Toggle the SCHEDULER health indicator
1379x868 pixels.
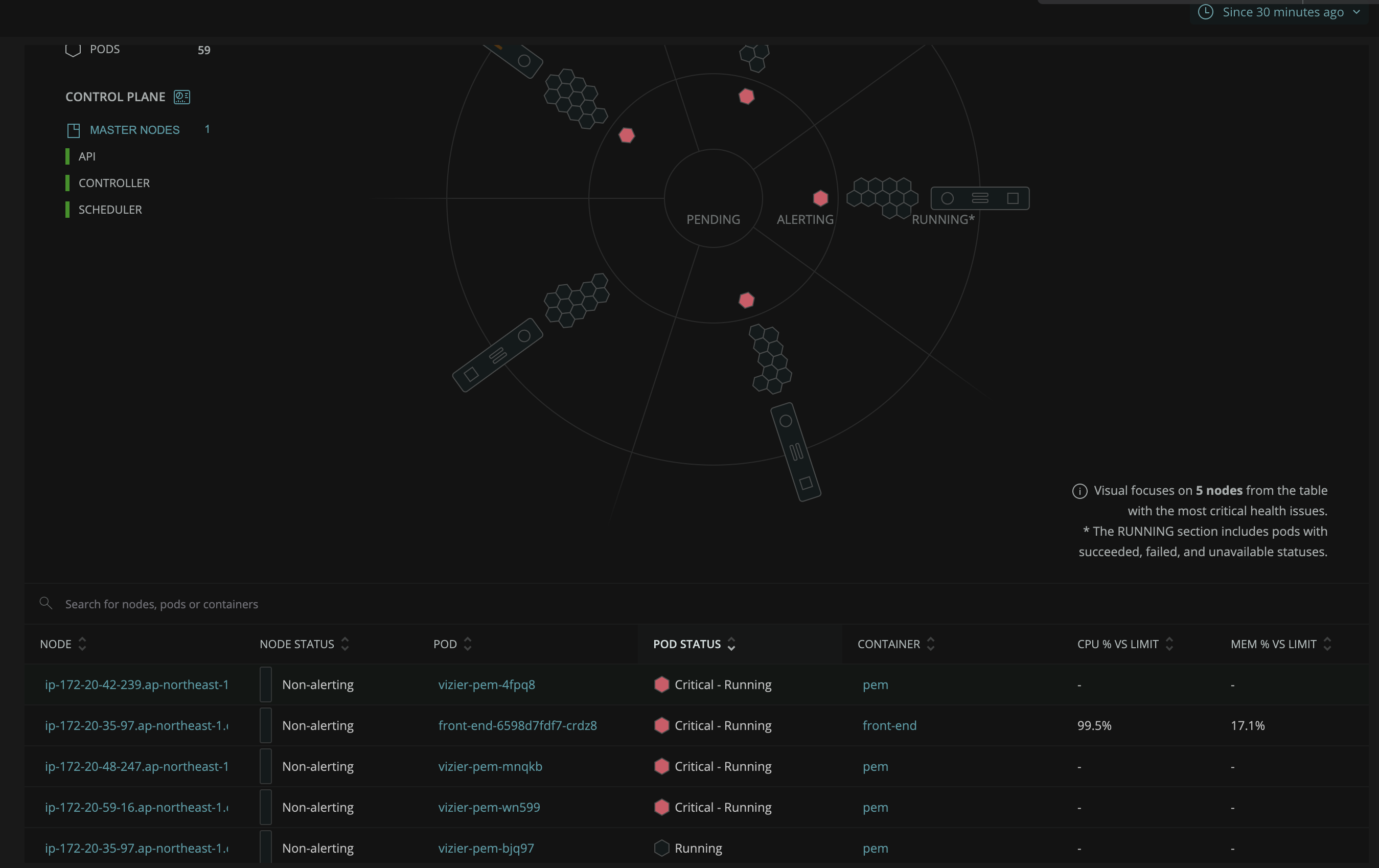coord(68,209)
